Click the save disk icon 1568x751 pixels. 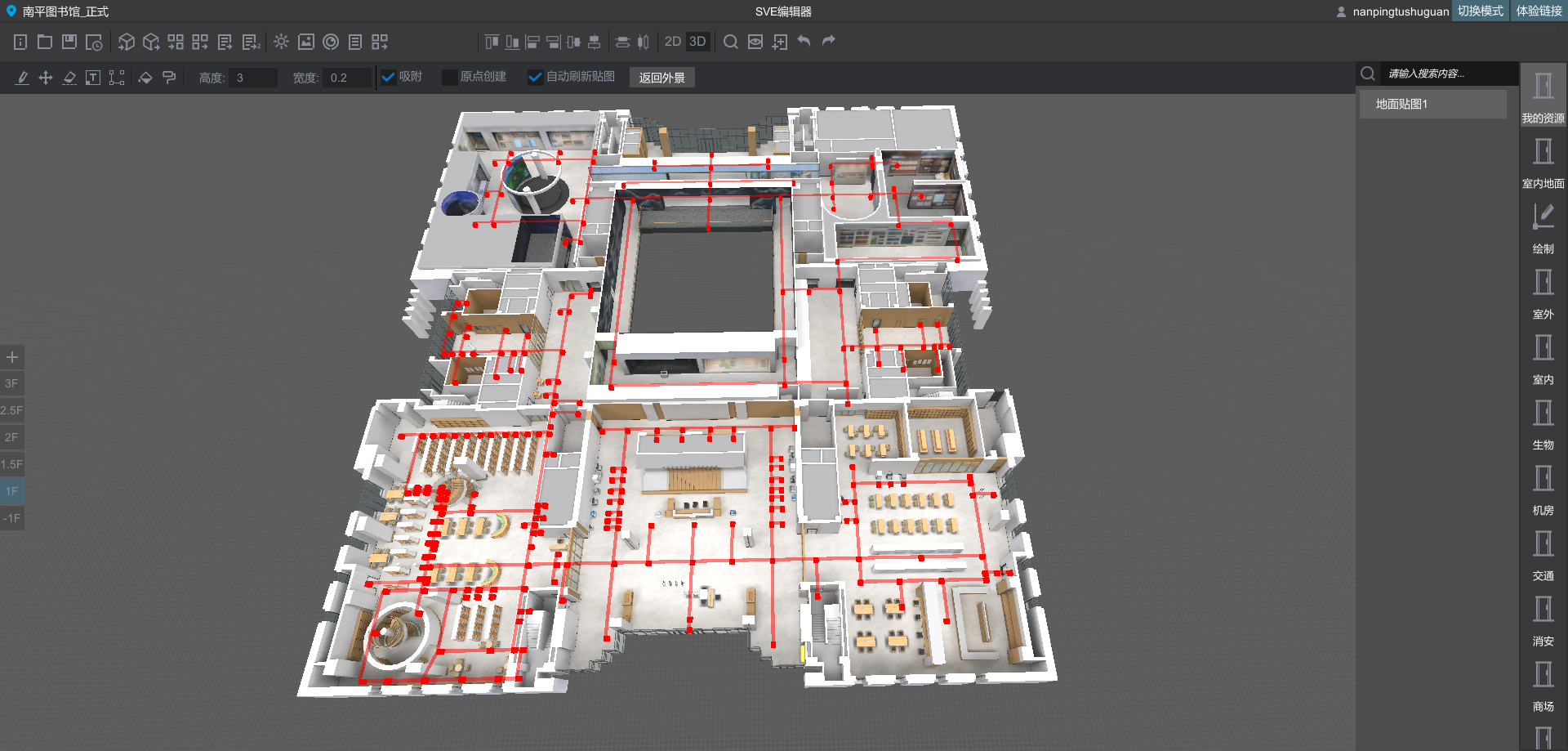[69, 42]
